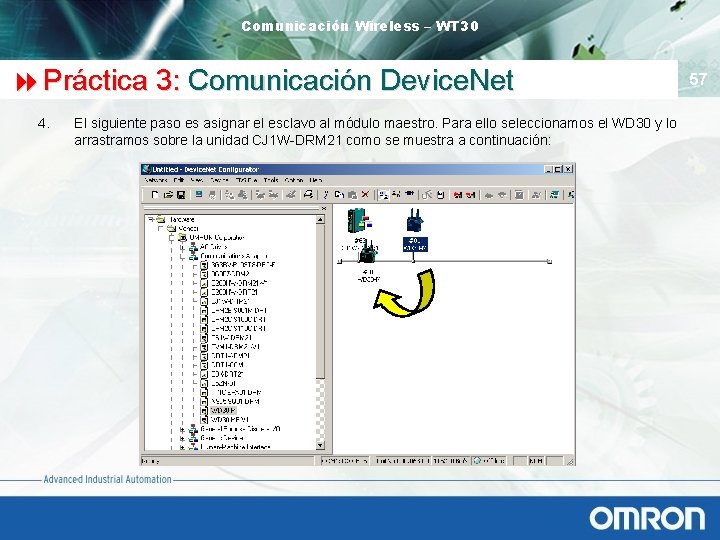Select OMRON Corporation in the tree
Image resolution: width=720 pixels, height=540 pixels.
point(217,237)
